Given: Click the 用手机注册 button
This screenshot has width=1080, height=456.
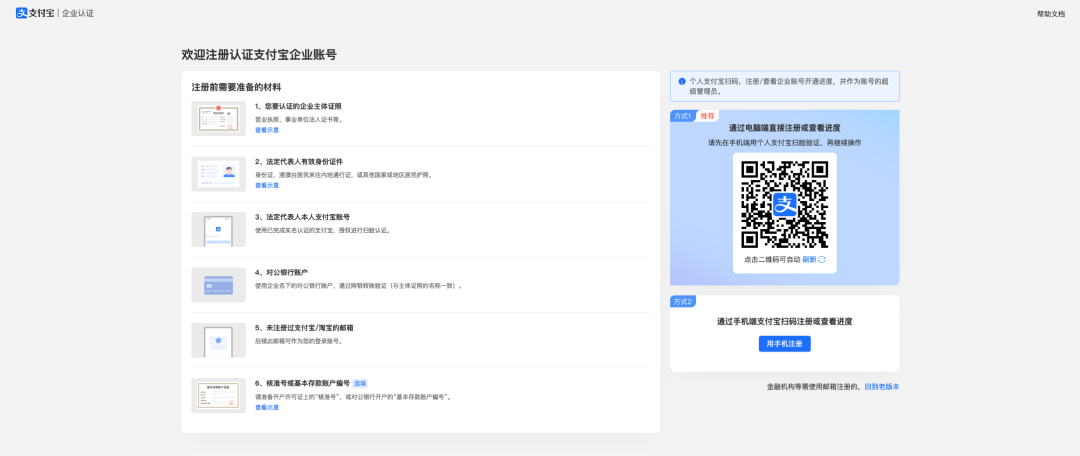Looking at the screenshot, I should coord(785,344).
